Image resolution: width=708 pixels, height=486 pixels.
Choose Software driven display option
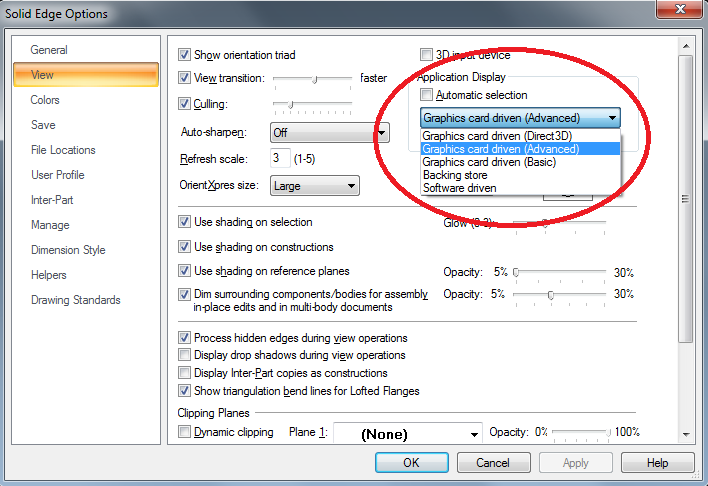[520, 188]
